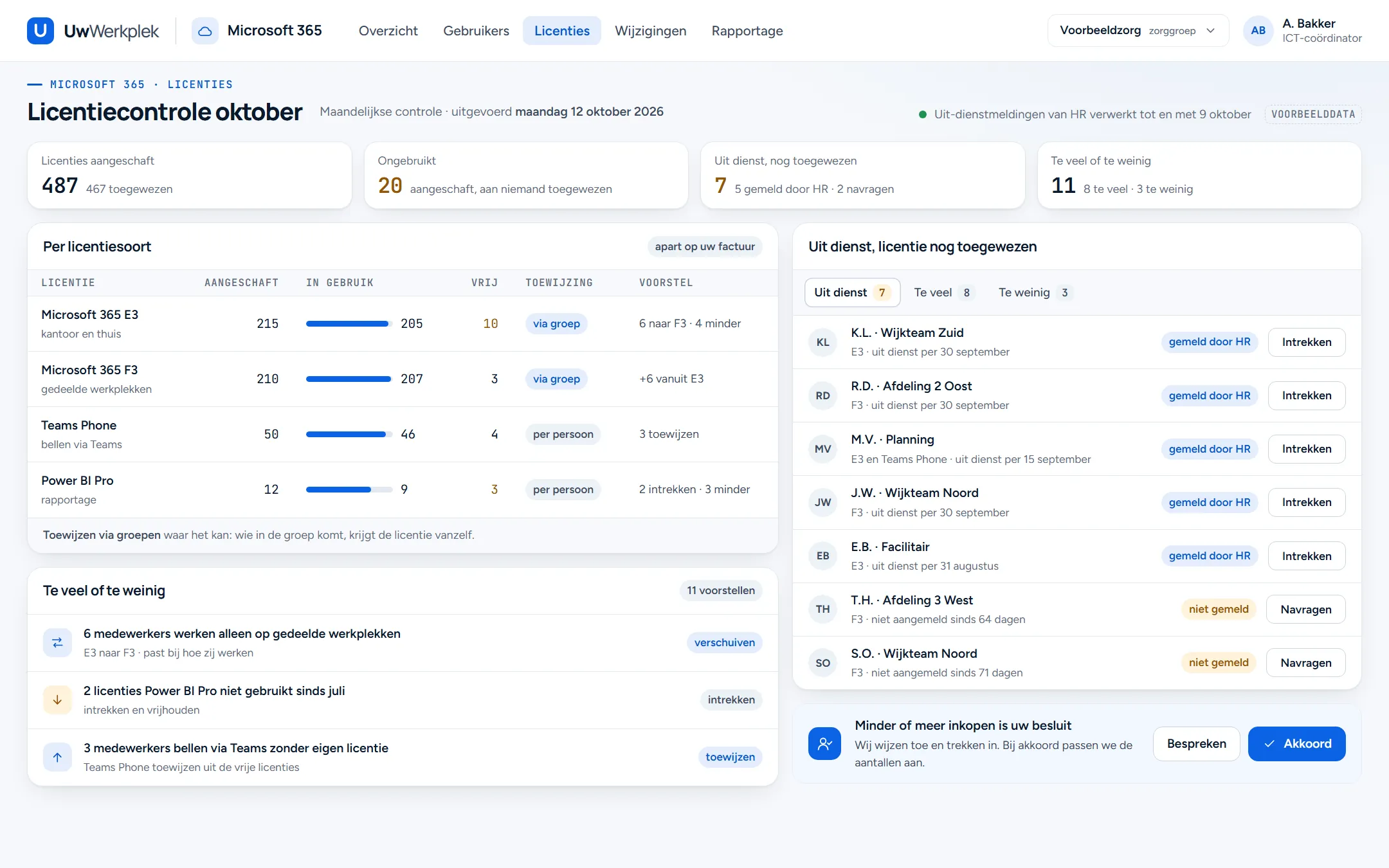Click the toewijzen pill for Teams Phone

click(x=730, y=757)
